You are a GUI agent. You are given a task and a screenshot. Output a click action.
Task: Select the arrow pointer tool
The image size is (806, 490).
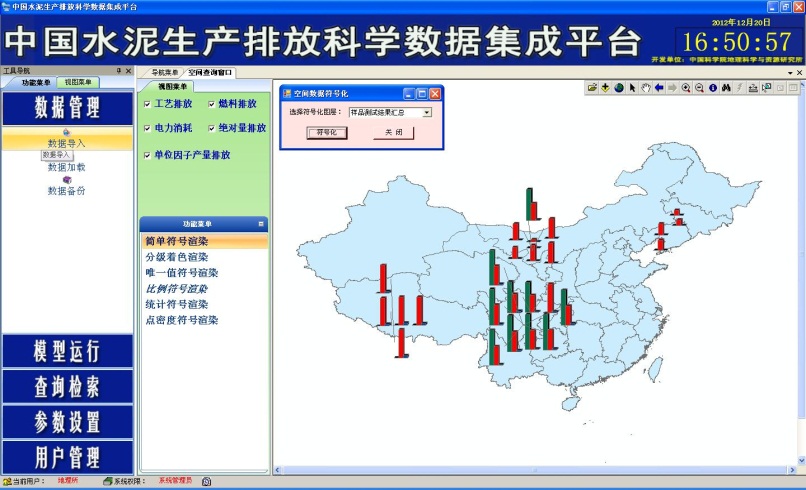point(633,89)
